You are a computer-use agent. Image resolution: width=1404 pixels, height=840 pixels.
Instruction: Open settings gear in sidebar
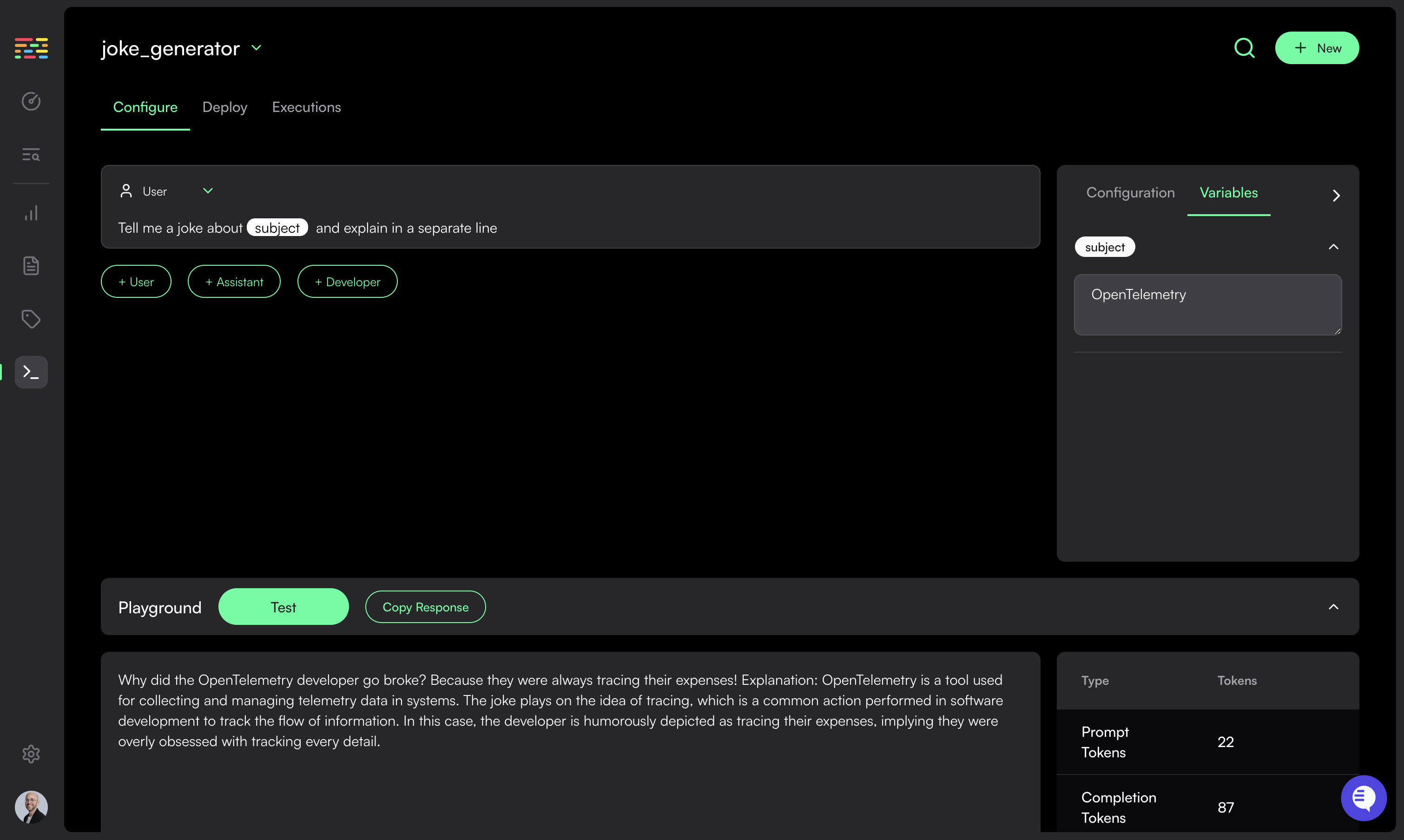click(x=31, y=754)
